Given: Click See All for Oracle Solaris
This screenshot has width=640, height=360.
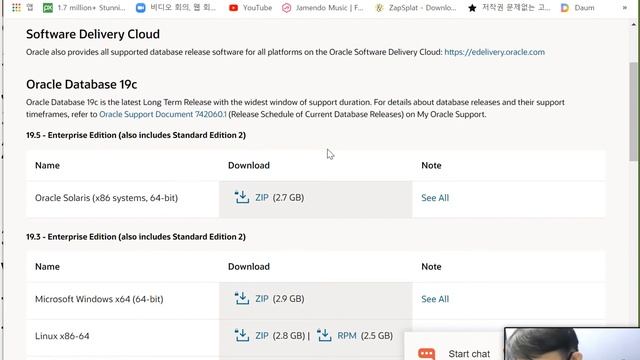Looking at the screenshot, I should 435,198.
